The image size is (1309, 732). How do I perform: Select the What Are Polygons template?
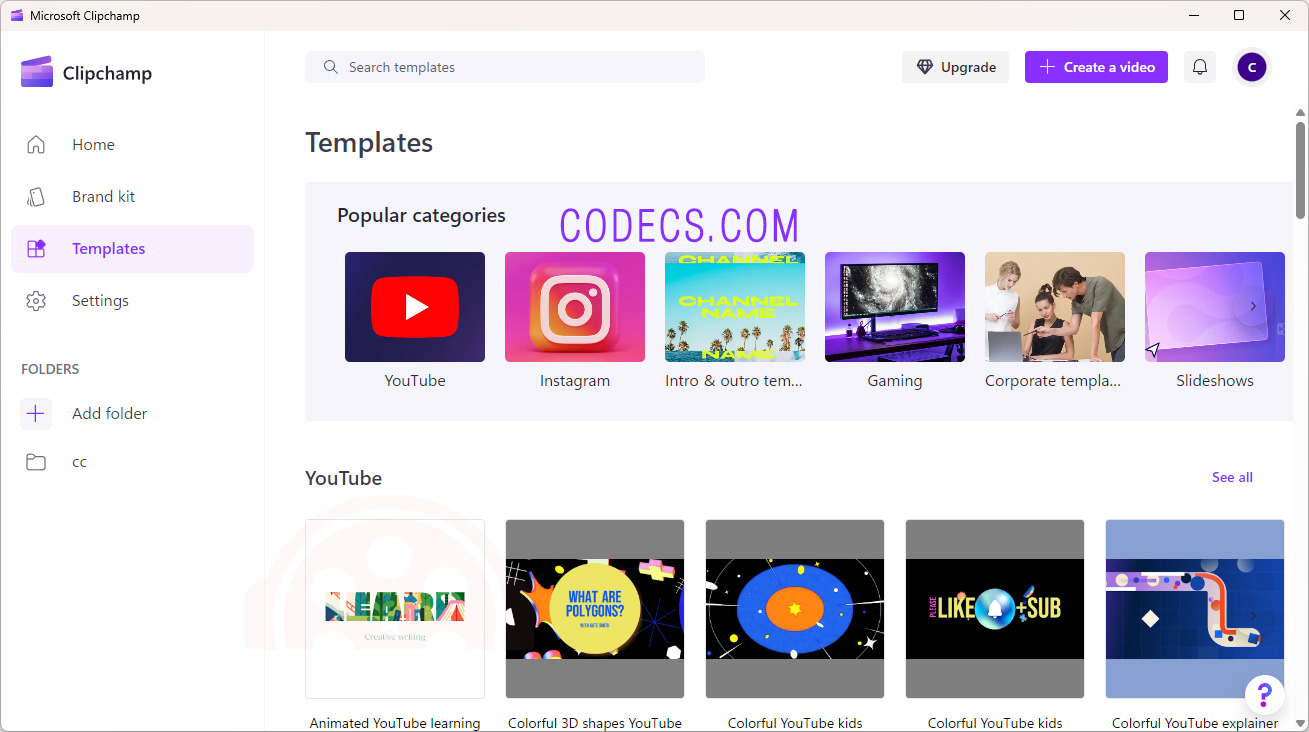pyautogui.click(x=595, y=608)
